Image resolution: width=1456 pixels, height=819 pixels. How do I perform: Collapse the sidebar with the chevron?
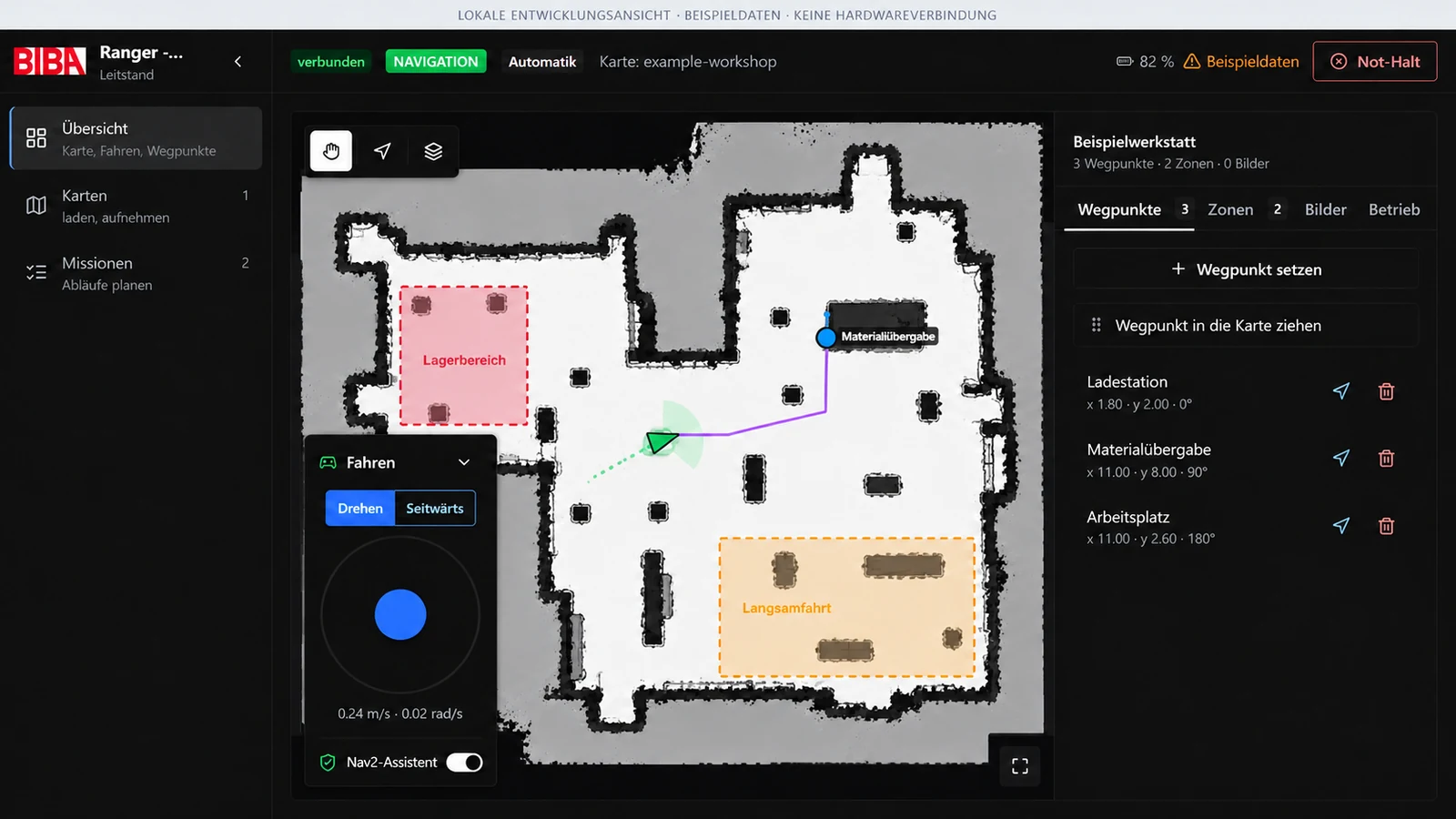tap(238, 62)
